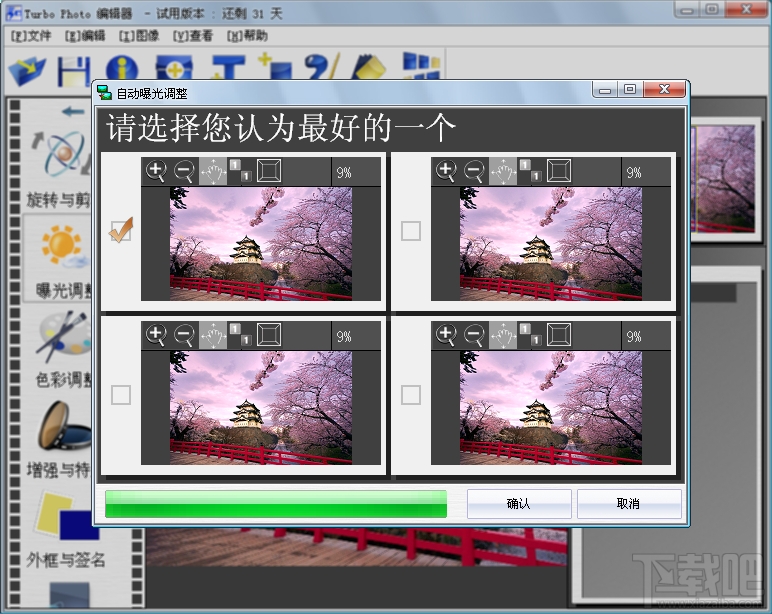Click fit-to-window icon in top-right preview
The width and height of the screenshot is (772, 614).
coord(559,170)
